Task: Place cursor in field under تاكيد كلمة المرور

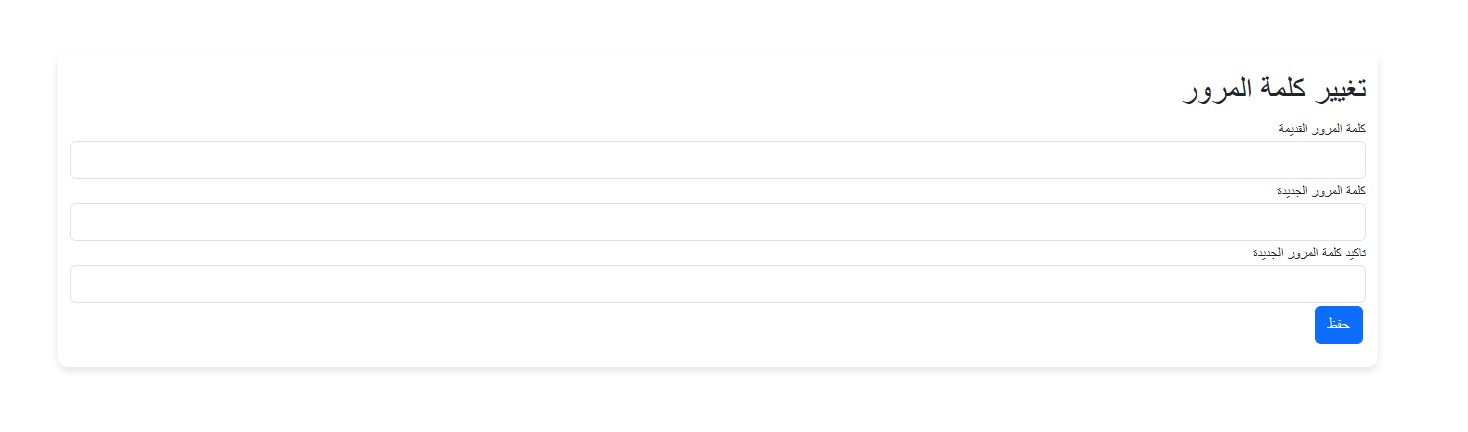Action: (x=718, y=284)
